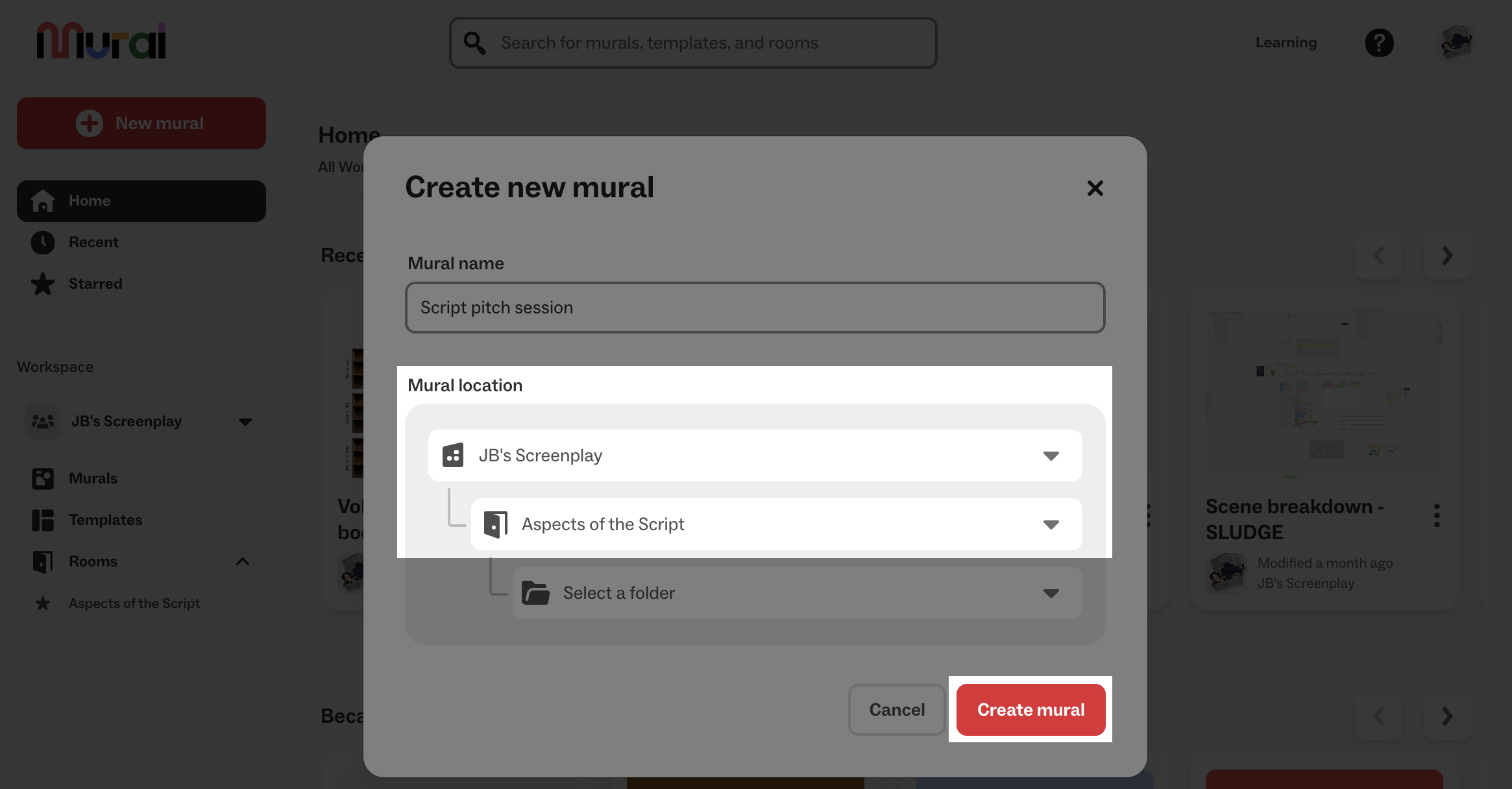Screen dimensions: 1512x789
Task: Collapse the Rooms section in sidebar
Action: [x=243, y=561]
